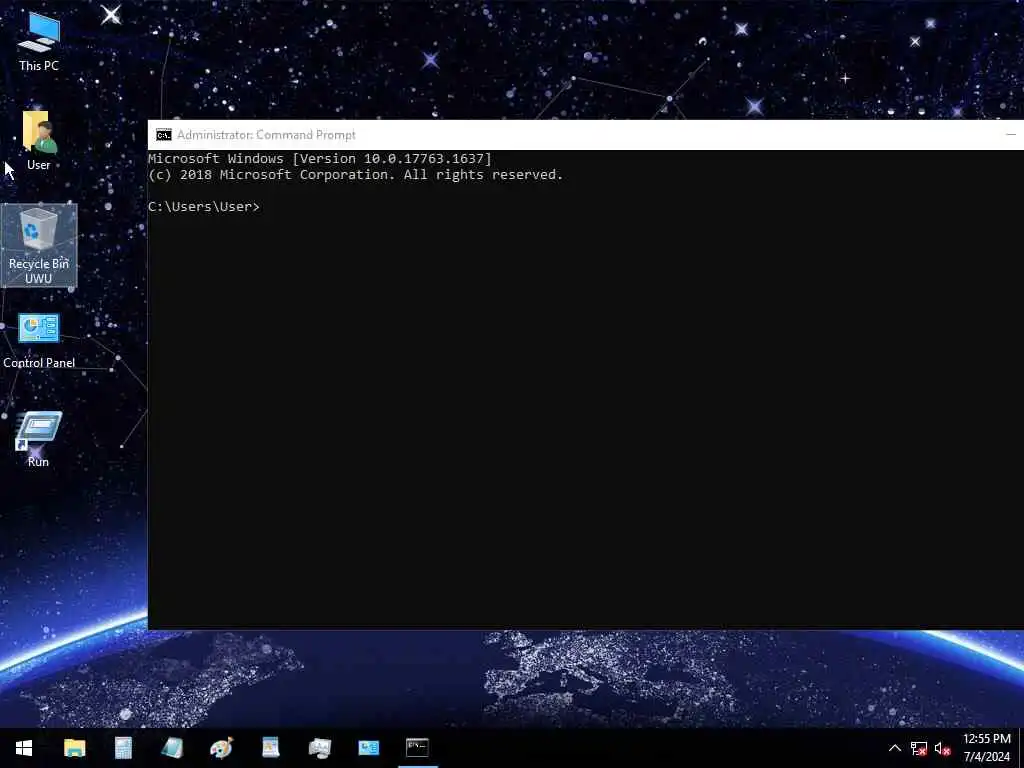Select the User folder desktop icon
The height and width of the screenshot is (768, 1024).
(39, 140)
